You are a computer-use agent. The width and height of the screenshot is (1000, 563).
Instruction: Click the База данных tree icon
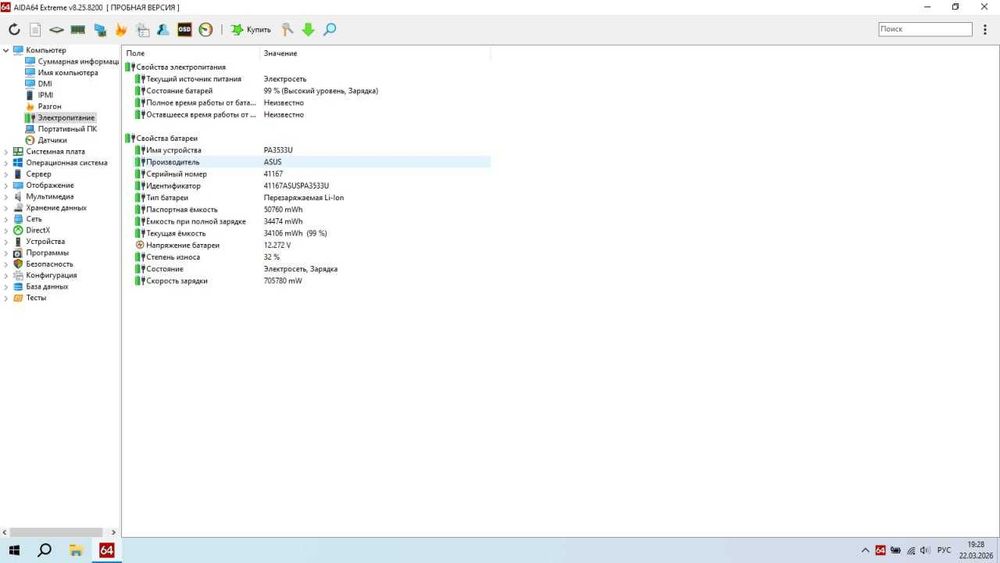18,286
